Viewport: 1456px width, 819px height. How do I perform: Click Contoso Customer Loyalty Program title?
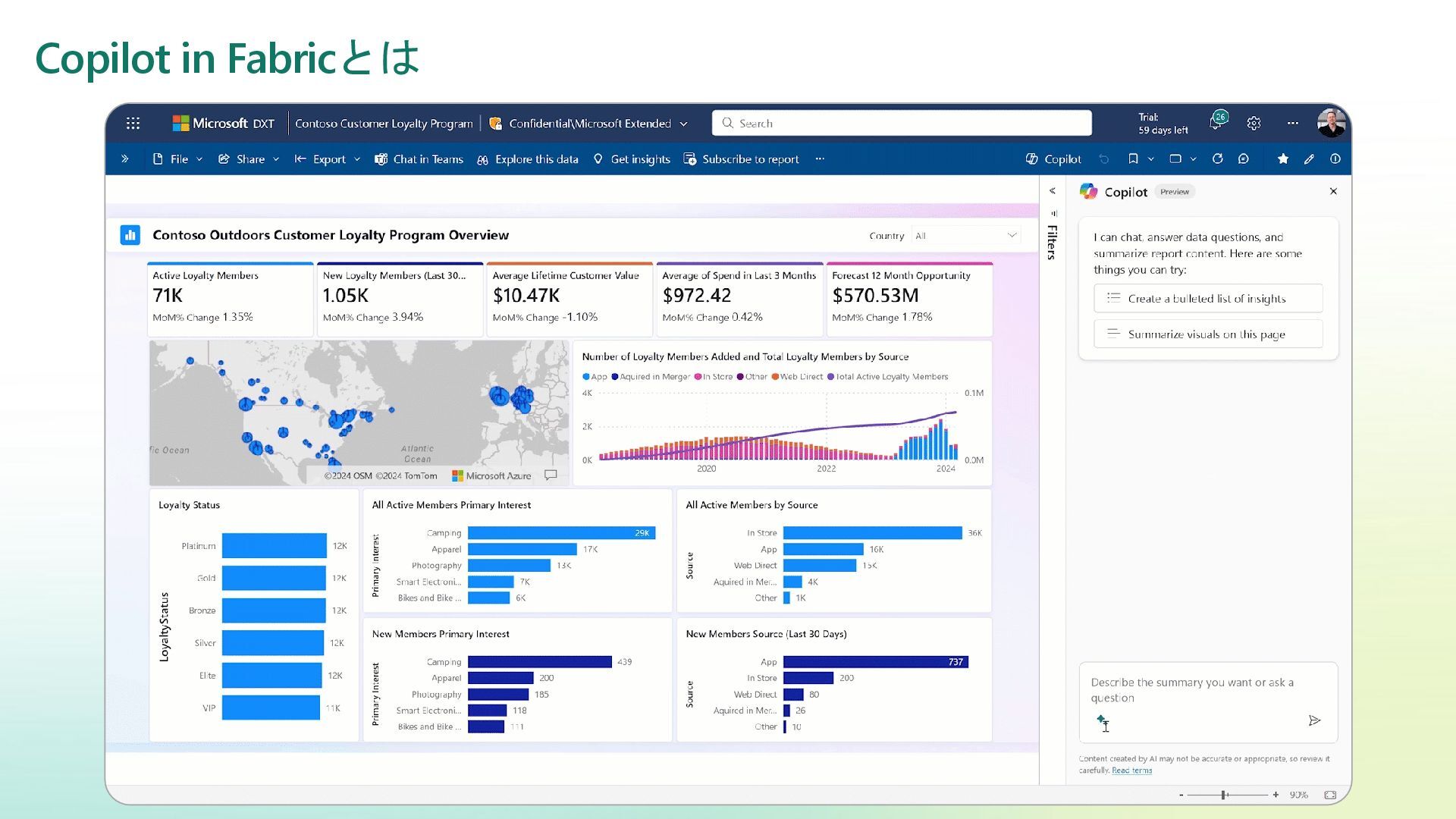click(384, 123)
